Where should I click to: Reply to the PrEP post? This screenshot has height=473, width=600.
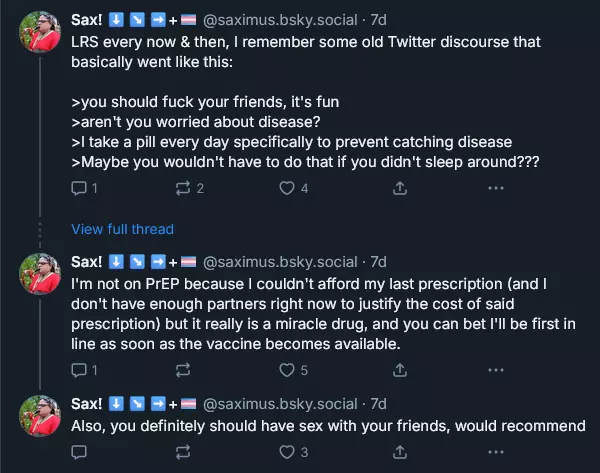pos(80,370)
